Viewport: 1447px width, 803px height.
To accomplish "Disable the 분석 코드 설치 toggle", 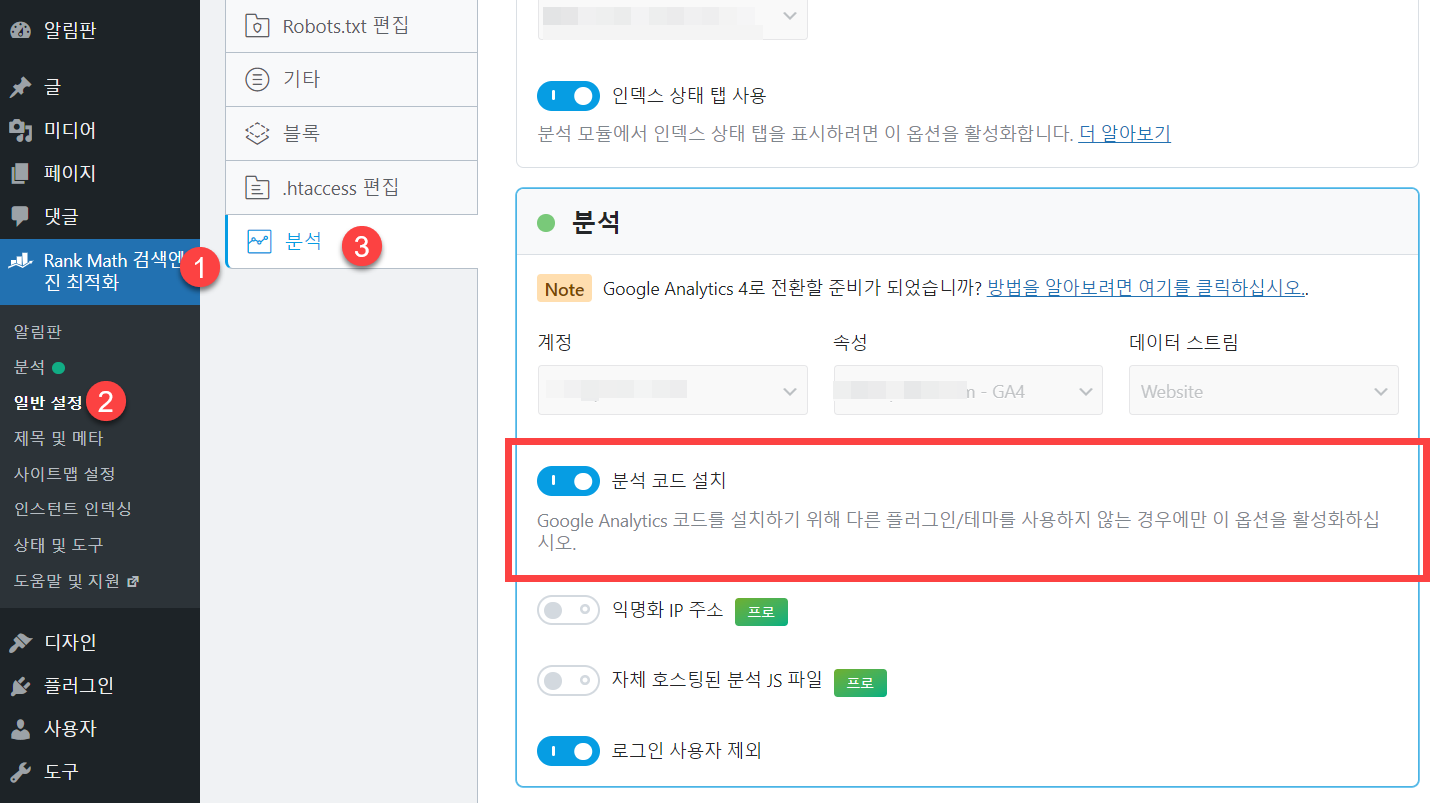I will point(568,481).
